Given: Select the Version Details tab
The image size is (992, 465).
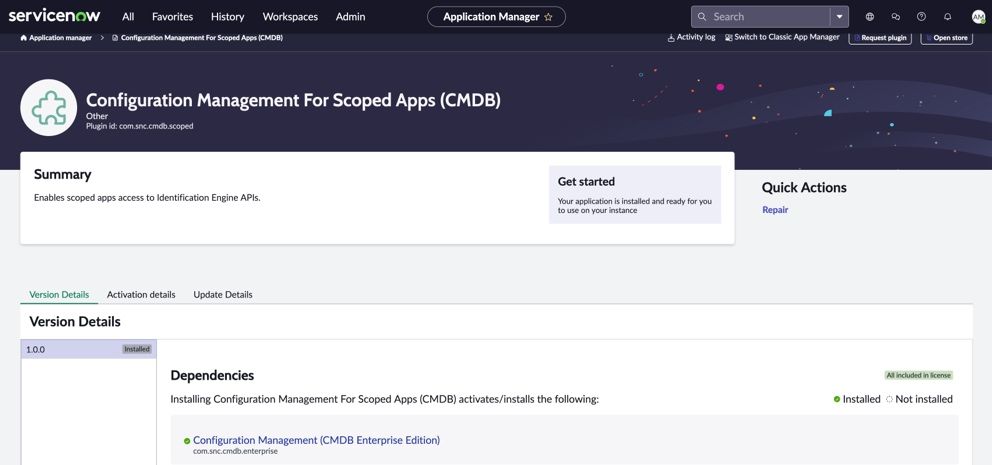Looking at the screenshot, I should (59, 295).
